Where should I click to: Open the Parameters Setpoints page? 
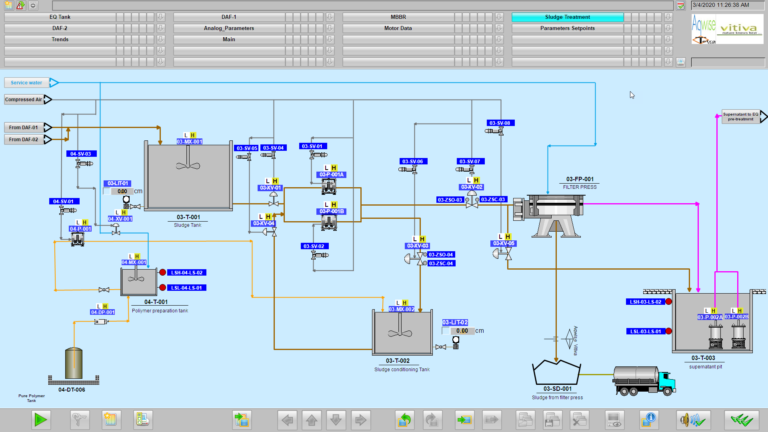(x=567, y=28)
